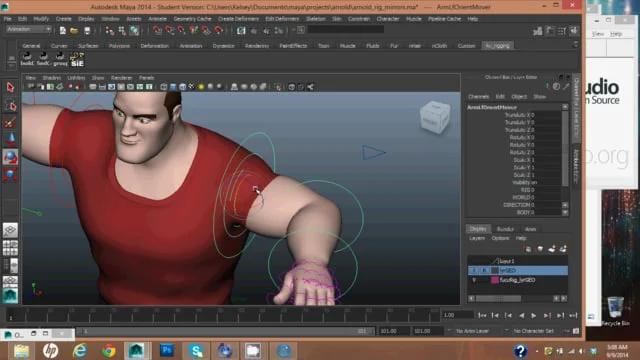This screenshot has width=640, height=360.
Task: Go to the start of playback range
Action: 482,315
